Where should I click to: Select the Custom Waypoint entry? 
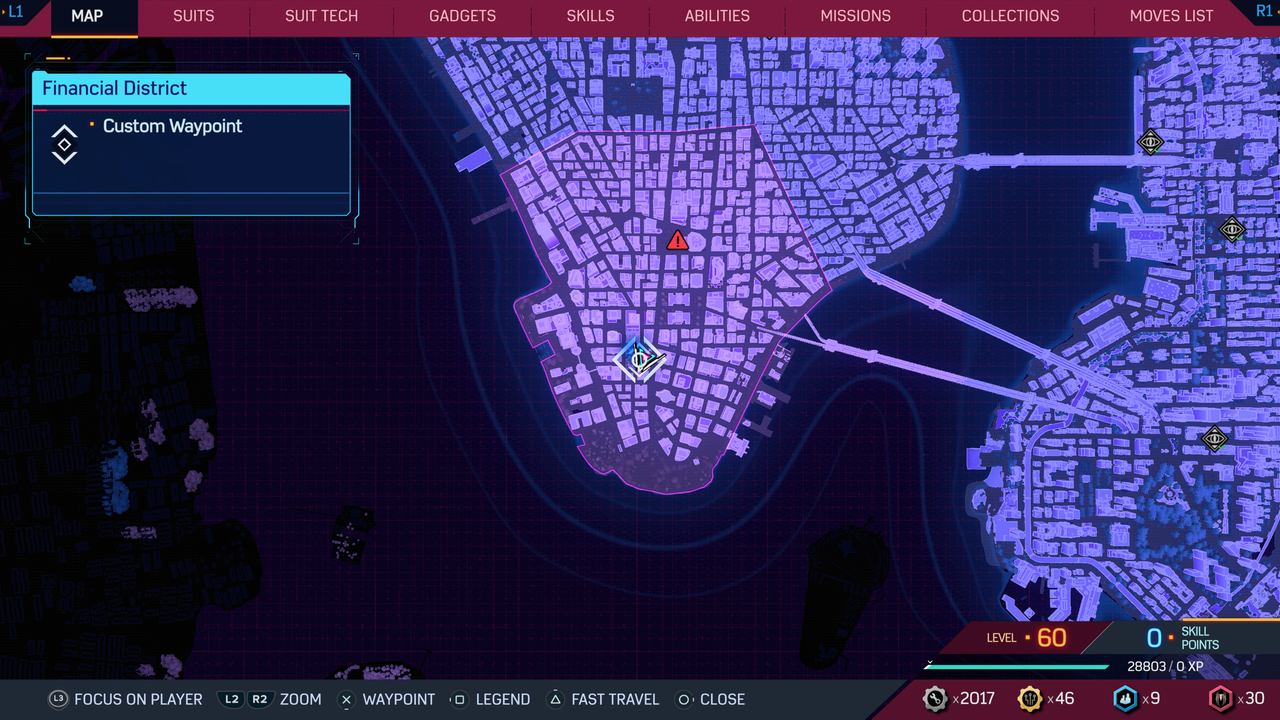pos(172,126)
